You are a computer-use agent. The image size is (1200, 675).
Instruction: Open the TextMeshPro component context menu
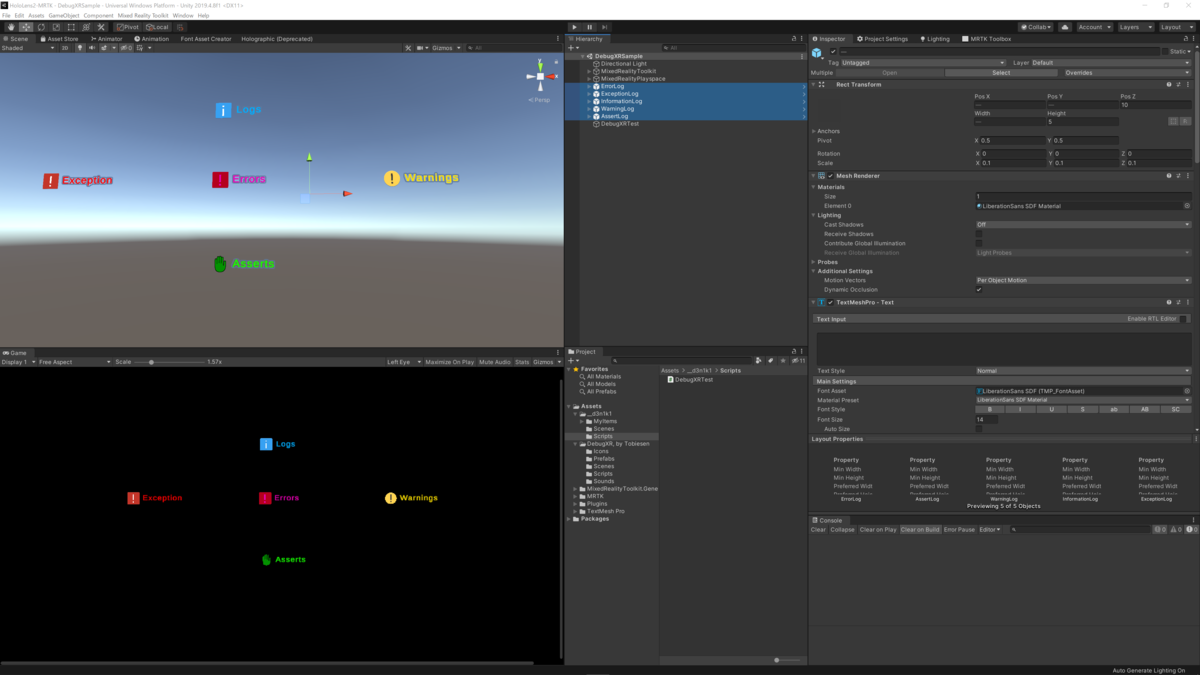point(1189,302)
